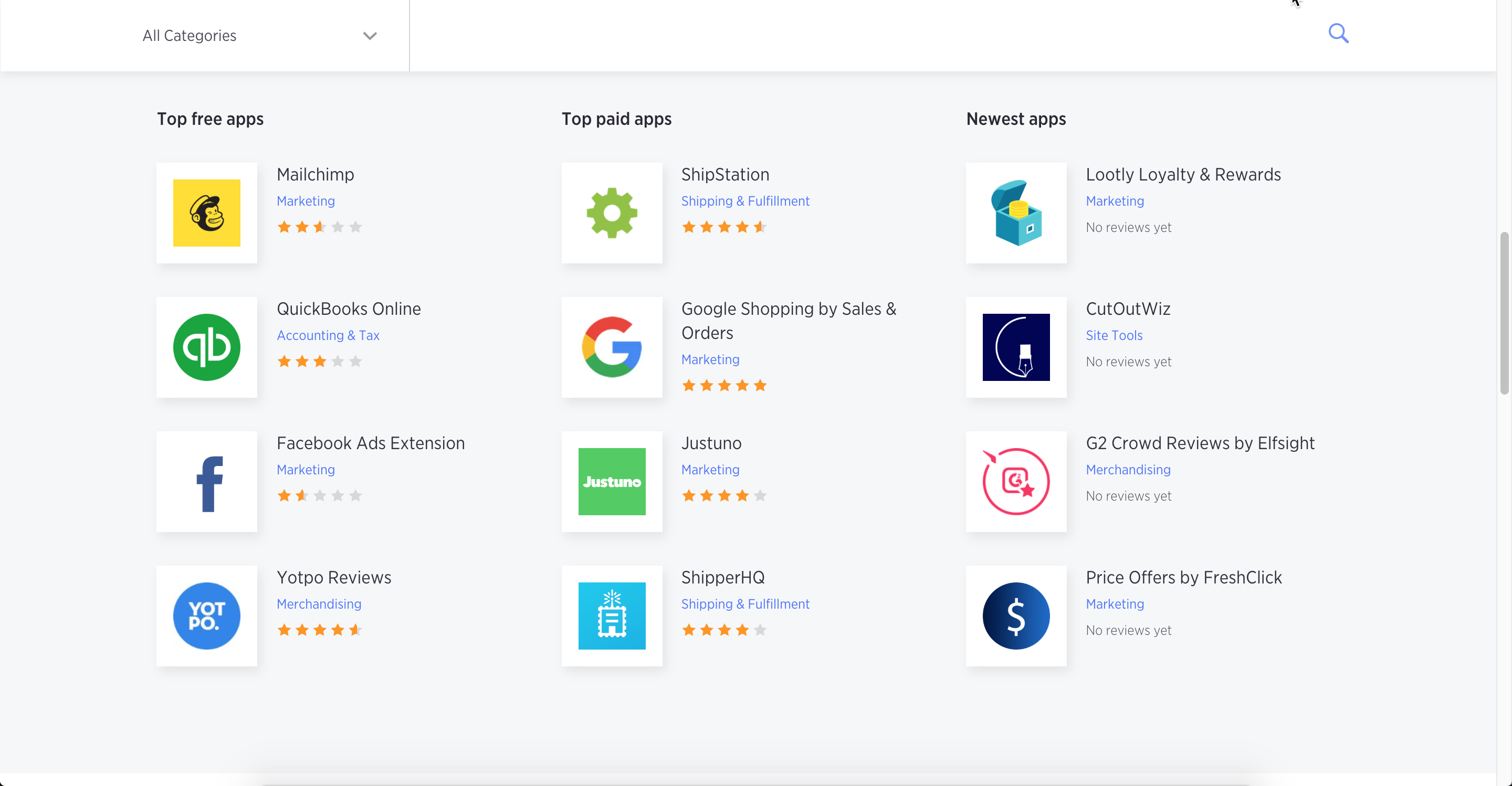Click Shipping & Fulfillment under ShipperHQ
Viewport: 1512px width, 786px height.
745,604
